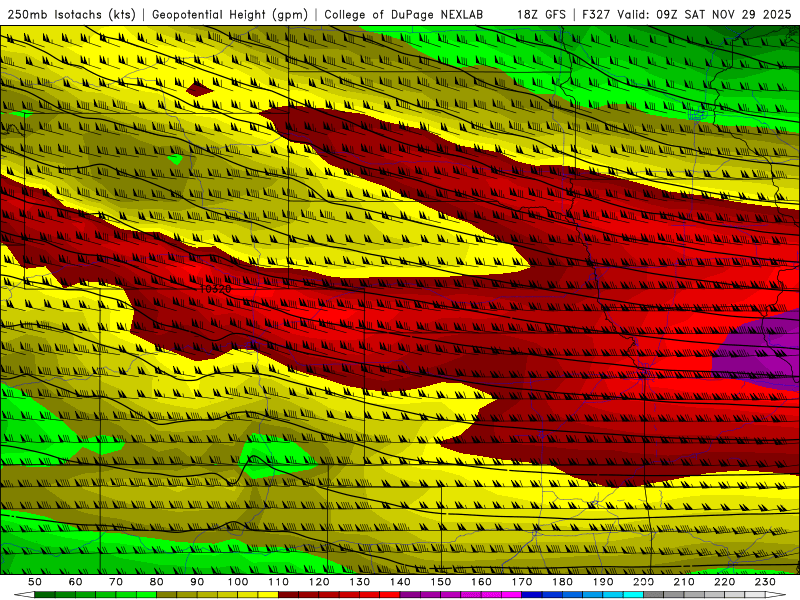Click the '140' color scale label
This screenshot has height=600, width=800.
coord(400,582)
